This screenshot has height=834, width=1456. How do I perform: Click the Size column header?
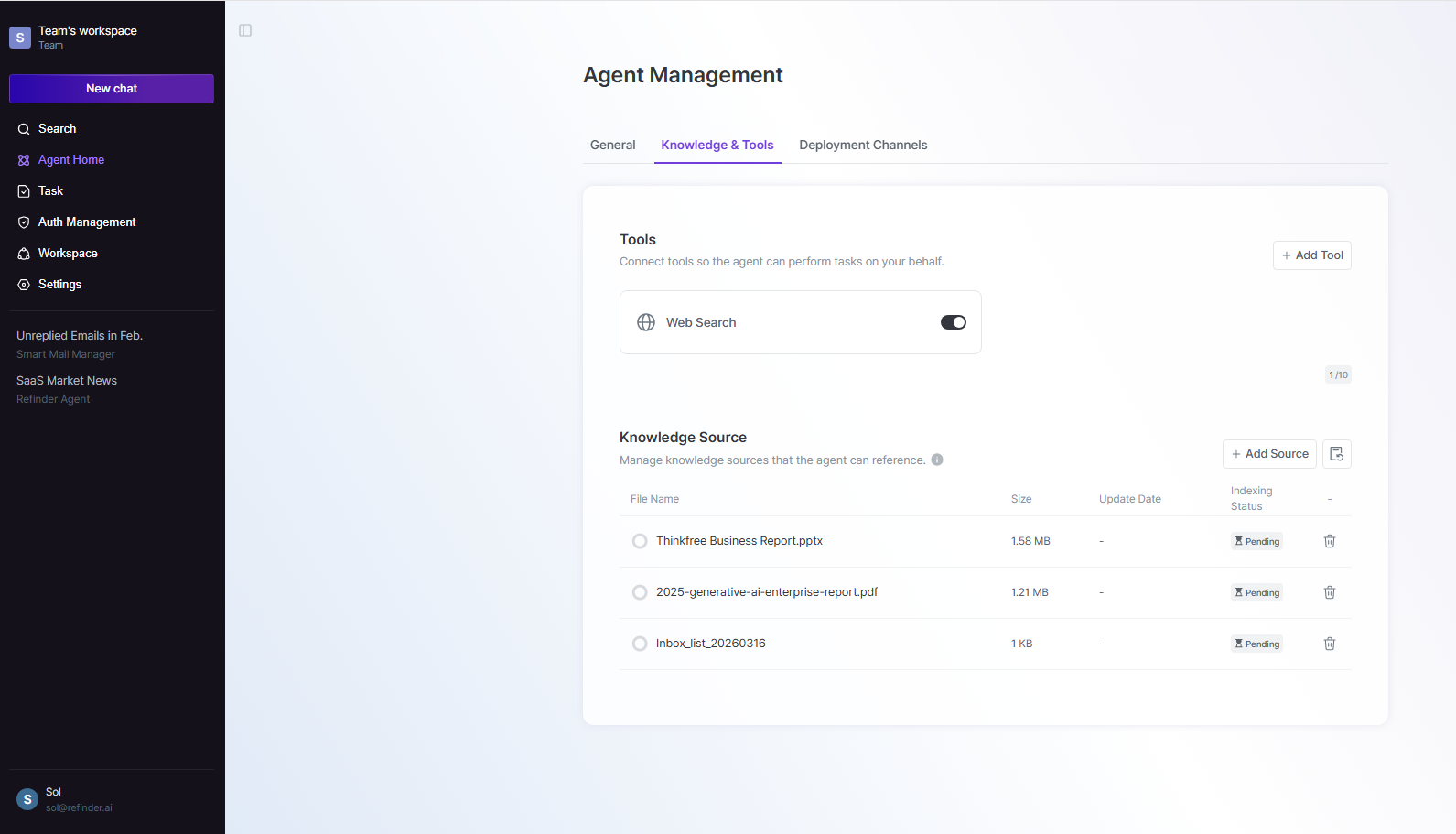[1021, 499]
